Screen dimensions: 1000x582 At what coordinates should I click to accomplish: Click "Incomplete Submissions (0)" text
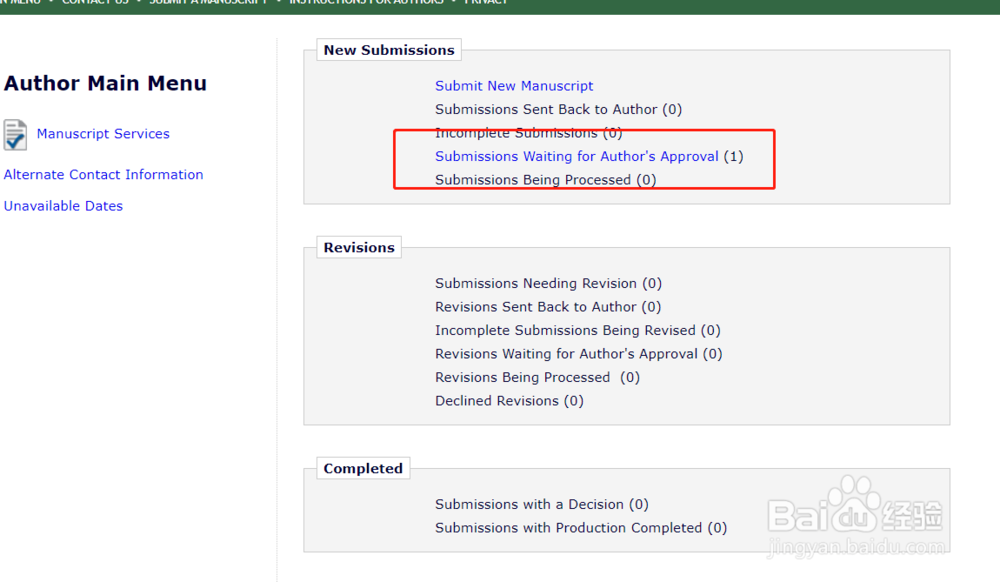coord(528,133)
